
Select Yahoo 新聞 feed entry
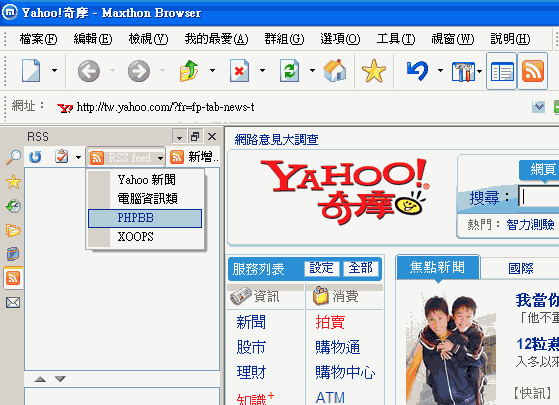tap(145, 180)
